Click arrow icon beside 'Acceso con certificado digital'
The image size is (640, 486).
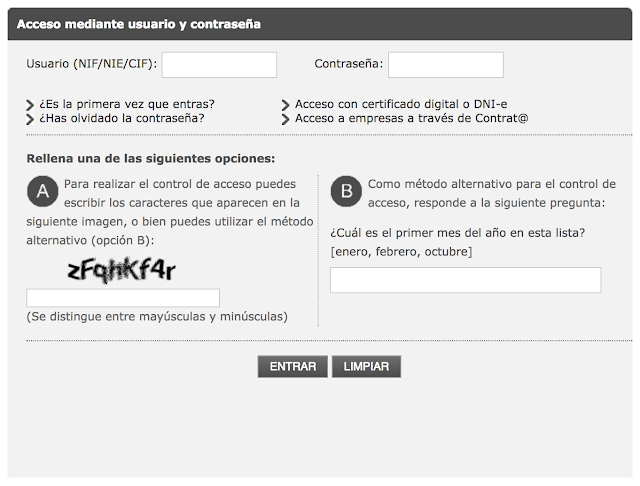[x=286, y=105]
